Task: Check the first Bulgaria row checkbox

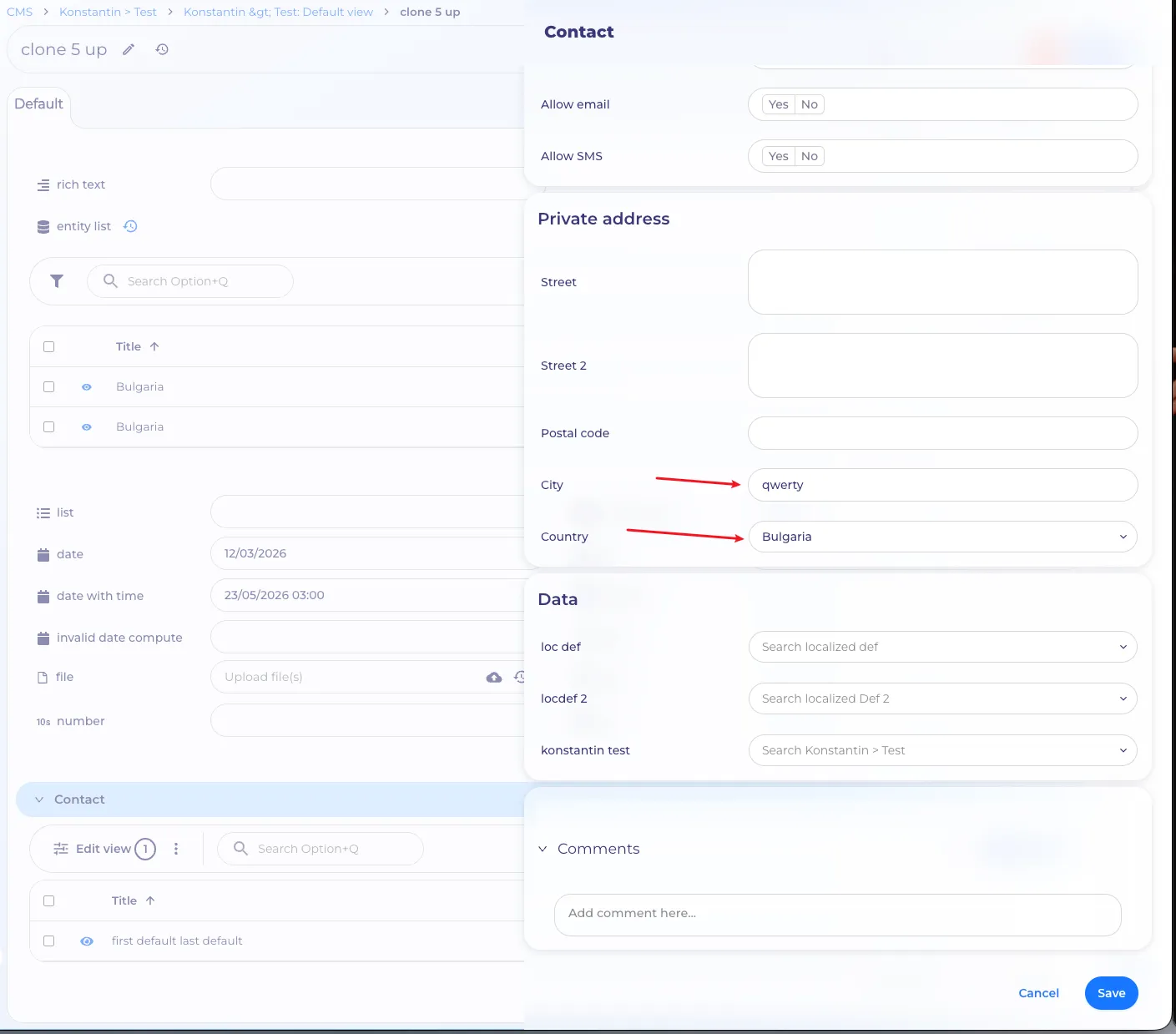Action: point(49,386)
